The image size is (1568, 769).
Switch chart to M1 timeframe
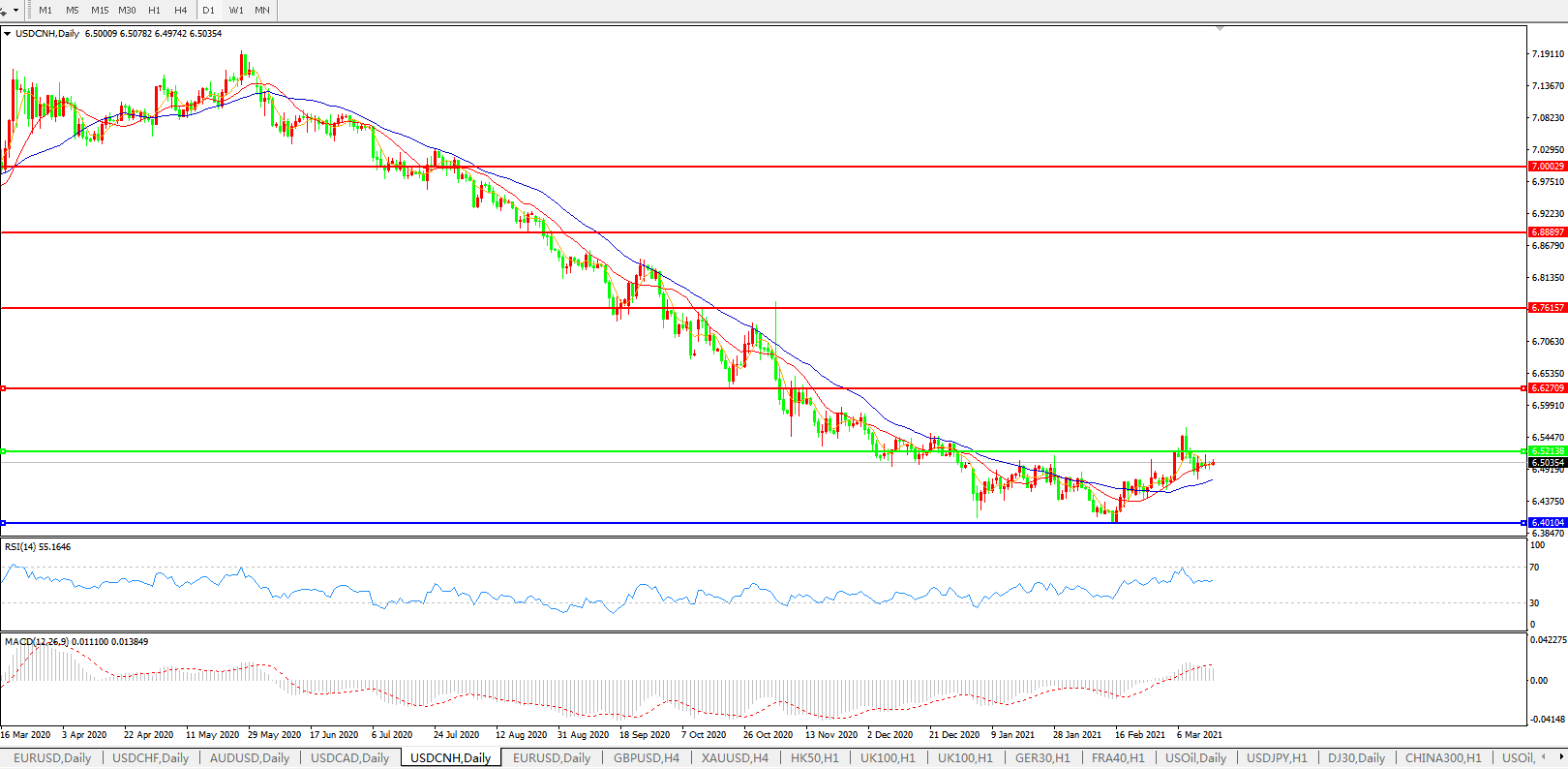45,10
